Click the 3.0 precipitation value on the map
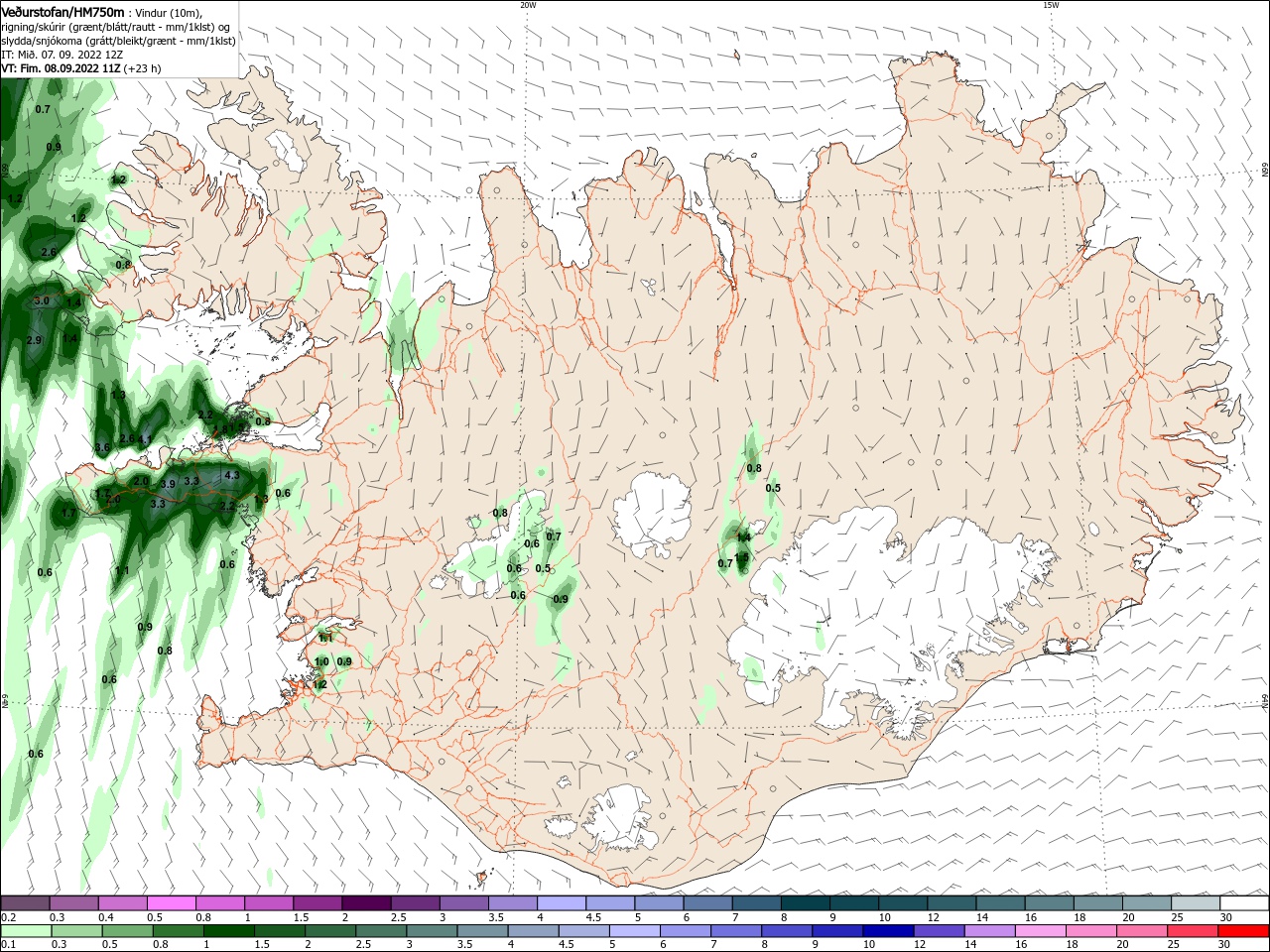The image size is (1270, 952). (42, 300)
